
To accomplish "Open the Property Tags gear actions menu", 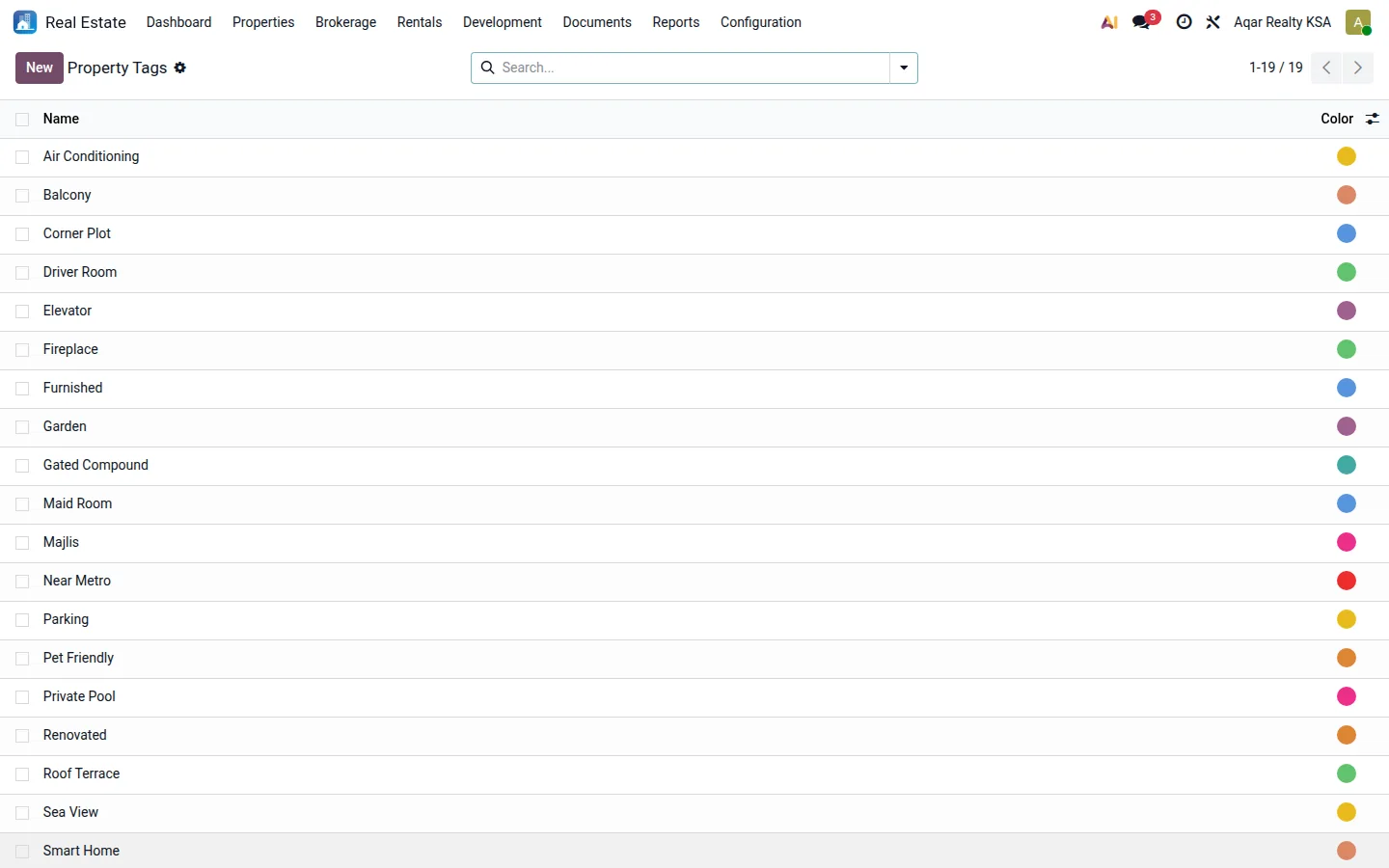I will pyautogui.click(x=180, y=68).
